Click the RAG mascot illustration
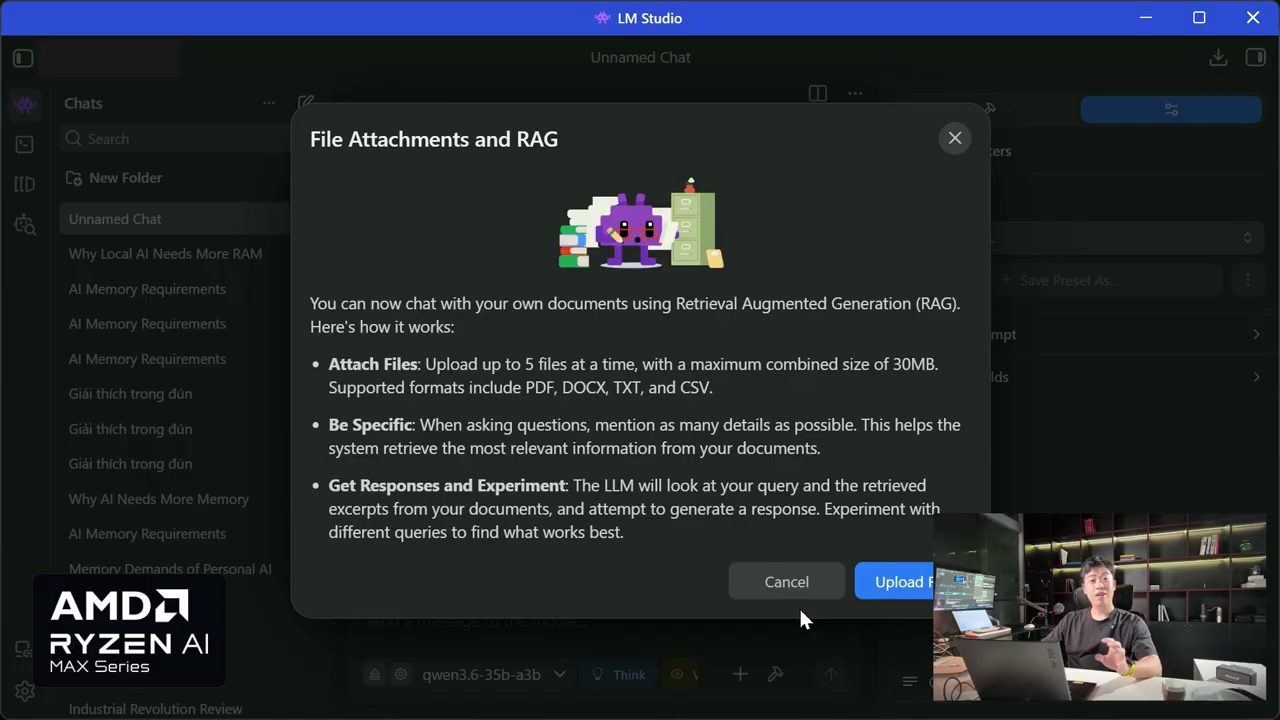Image resolution: width=1280 pixels, height=720 pixels. 641,224
